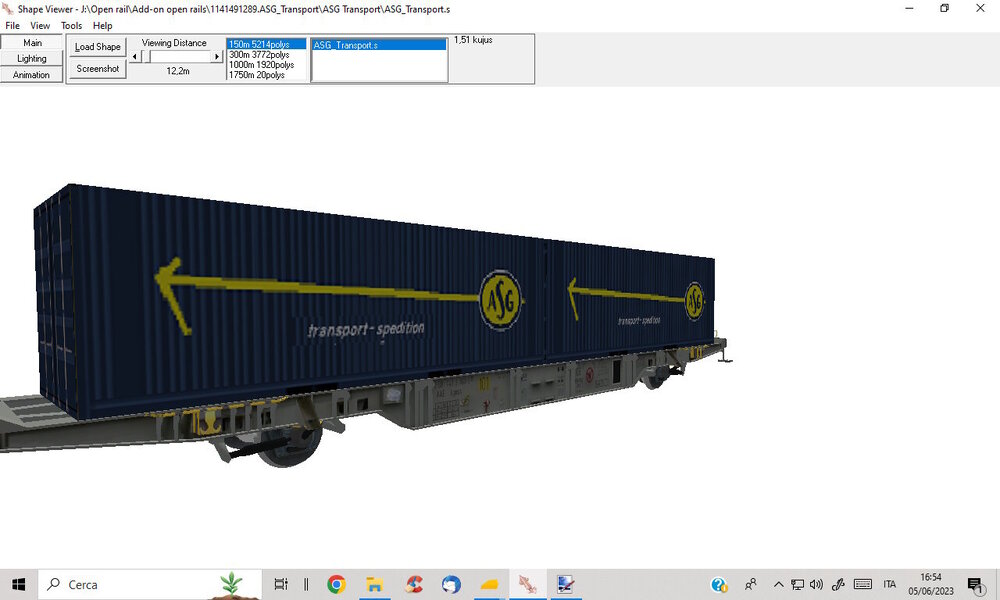This screenshot has width=1000, height=600.
Task: Open the clock showing 16:54
Action: tap(931, 584)
